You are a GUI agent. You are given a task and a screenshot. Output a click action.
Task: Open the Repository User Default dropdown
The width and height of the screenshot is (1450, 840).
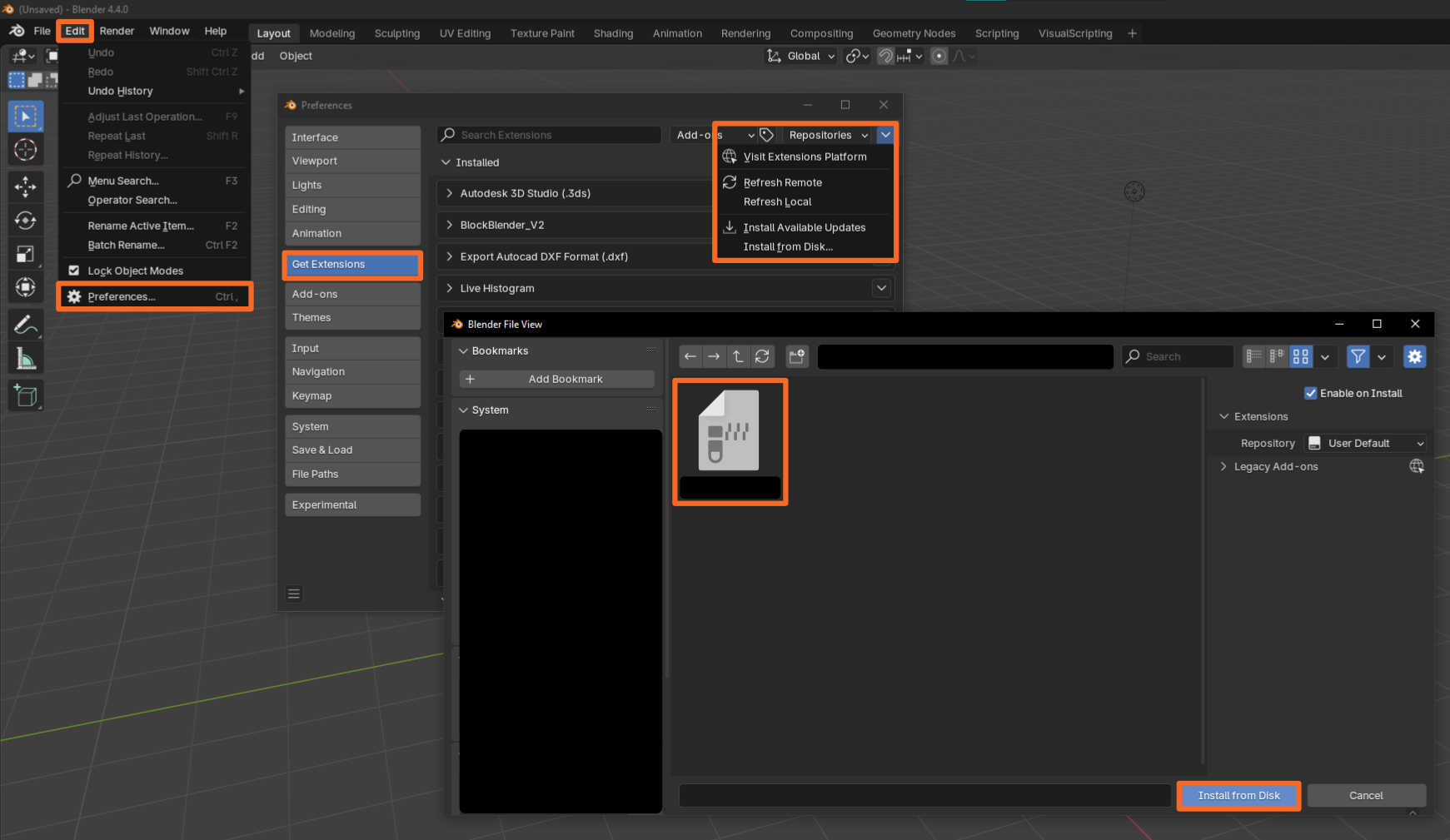pos(1366,443)
